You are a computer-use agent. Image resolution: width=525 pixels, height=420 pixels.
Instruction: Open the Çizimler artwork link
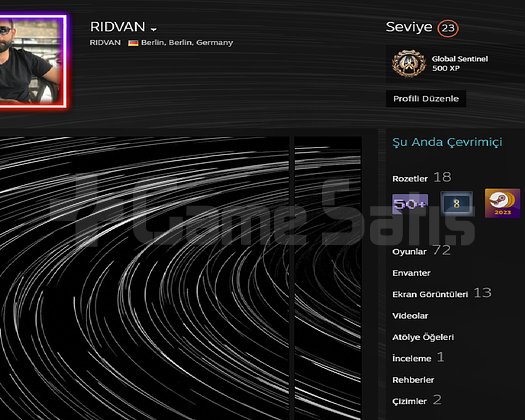[409, 401]
